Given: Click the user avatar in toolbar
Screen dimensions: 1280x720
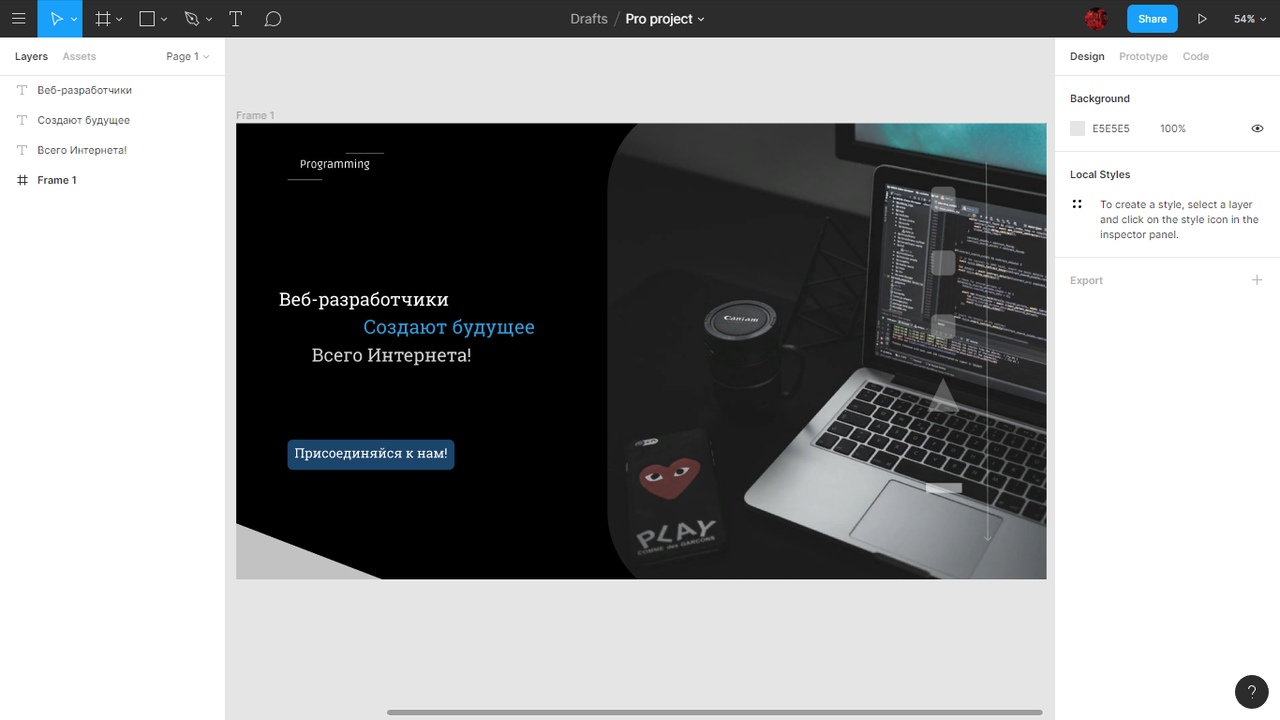Looking at the screenshot, I should pos(1096,19).
